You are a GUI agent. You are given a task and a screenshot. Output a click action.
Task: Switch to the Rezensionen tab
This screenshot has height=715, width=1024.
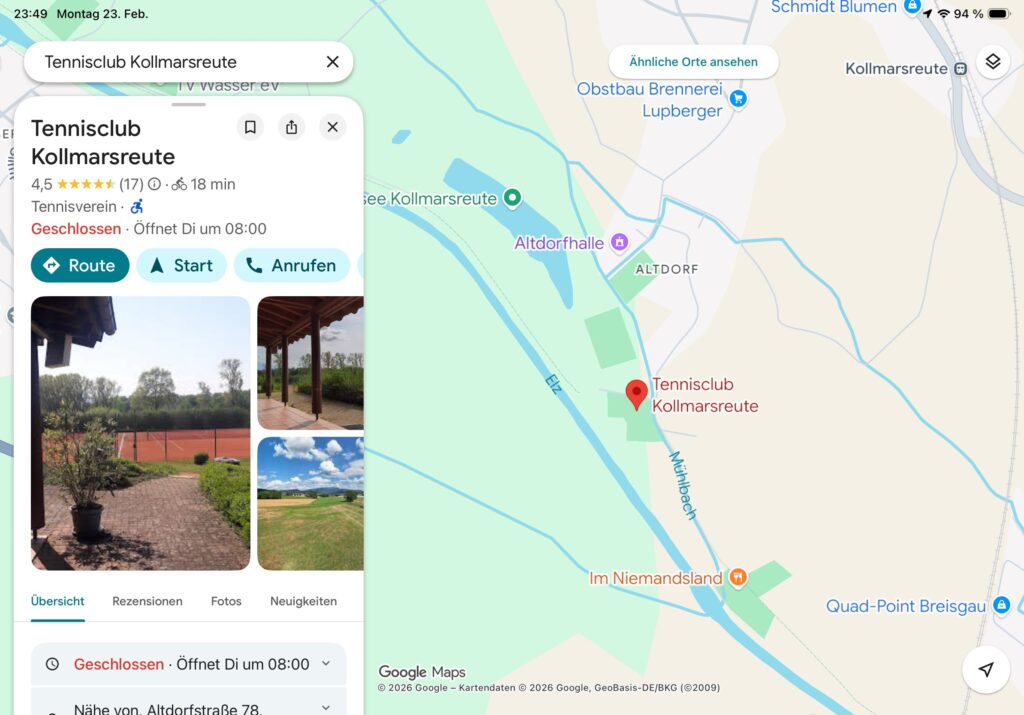point(148,601)
